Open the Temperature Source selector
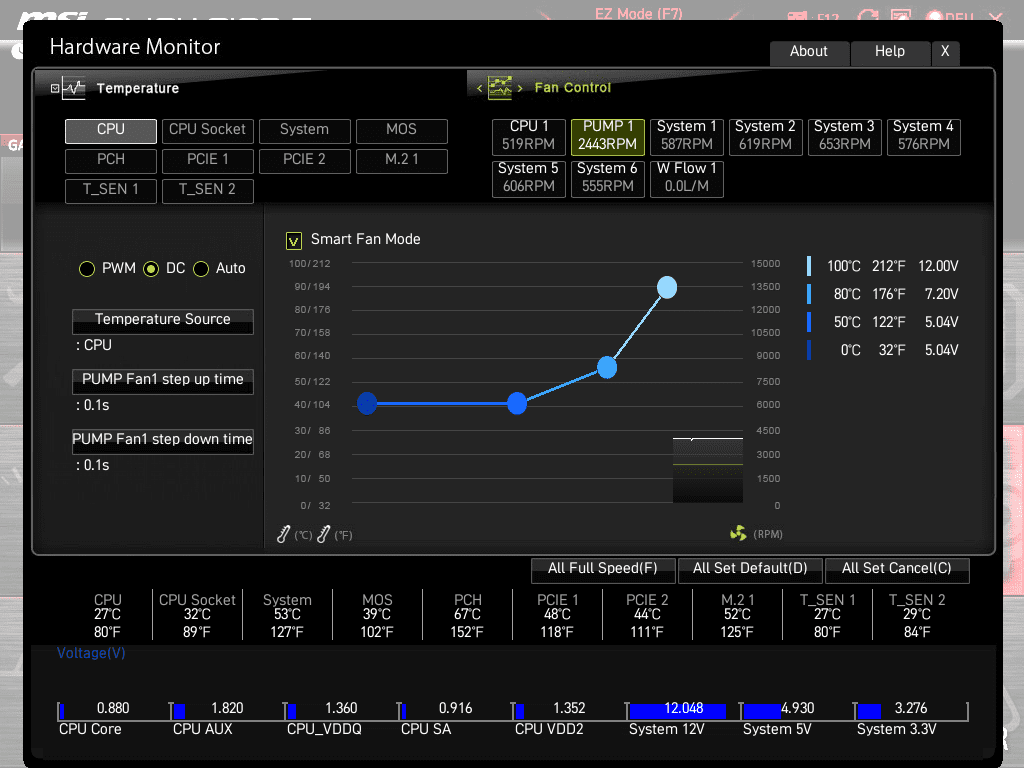 point(163,321)
